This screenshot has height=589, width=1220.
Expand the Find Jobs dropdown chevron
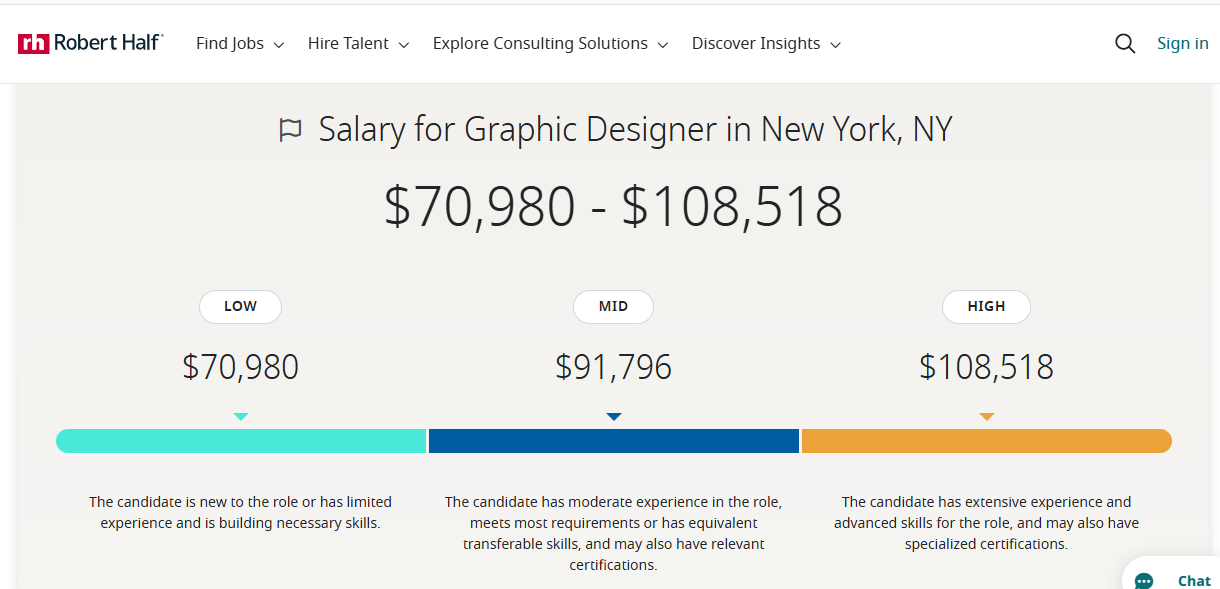pyautogui.click(x=279, y=44)
